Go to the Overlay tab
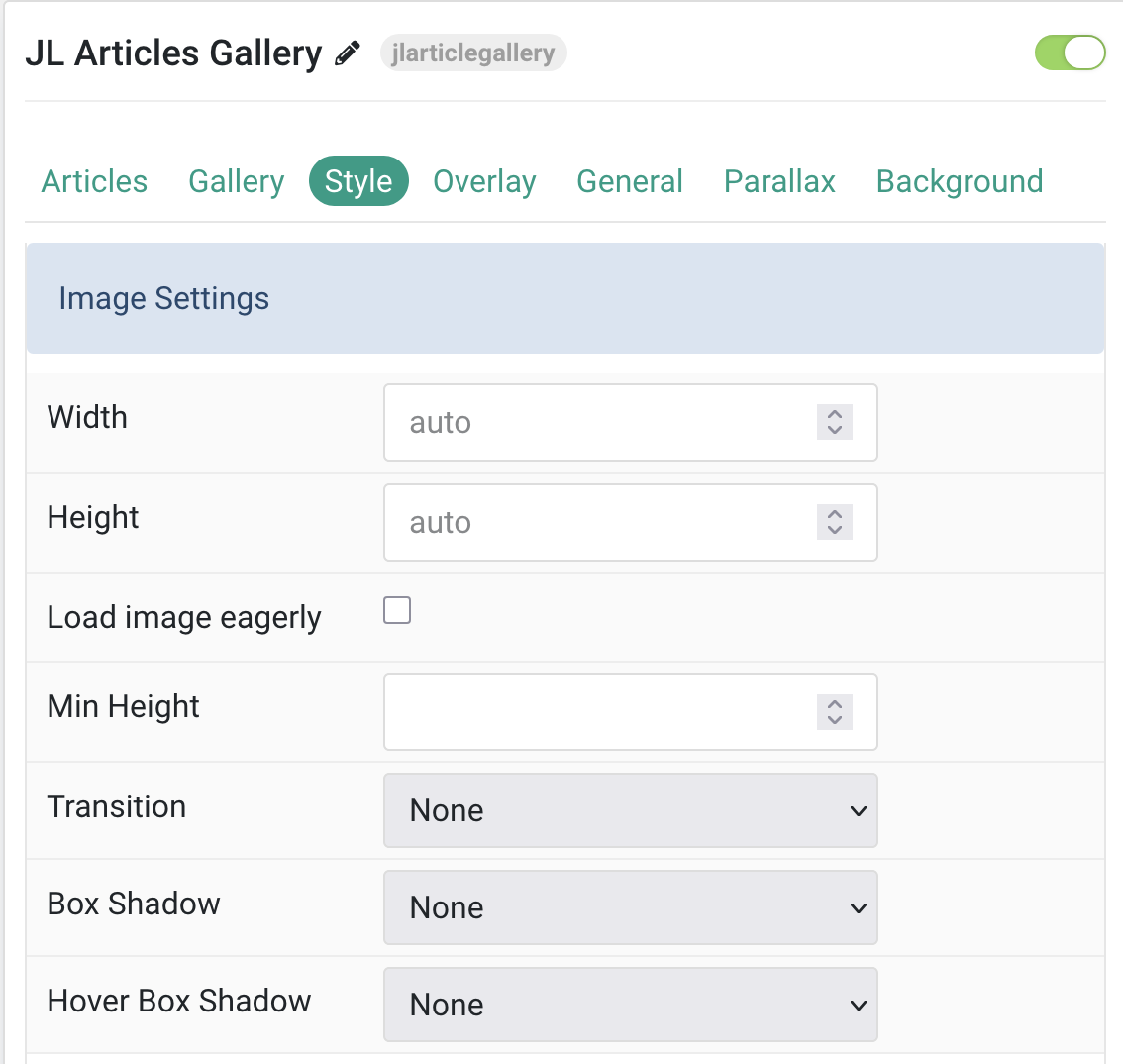This screenshot has height=1064, width=1123. (484, 181)
